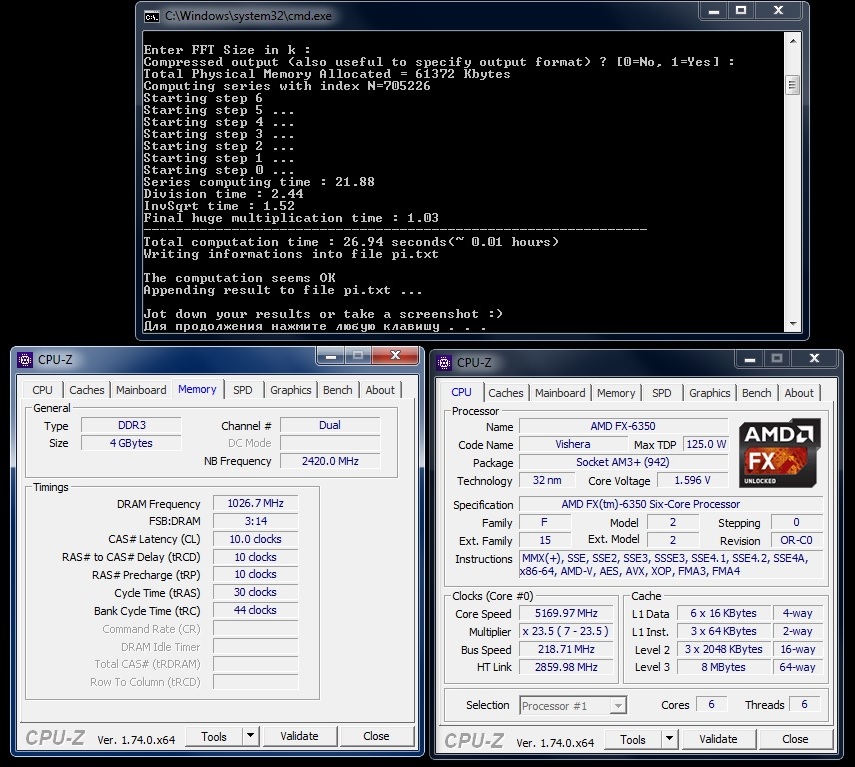This screenshot has width=855, height=767.
Task: Minimize the left CPU-Z window
Action: pos(330,357)
